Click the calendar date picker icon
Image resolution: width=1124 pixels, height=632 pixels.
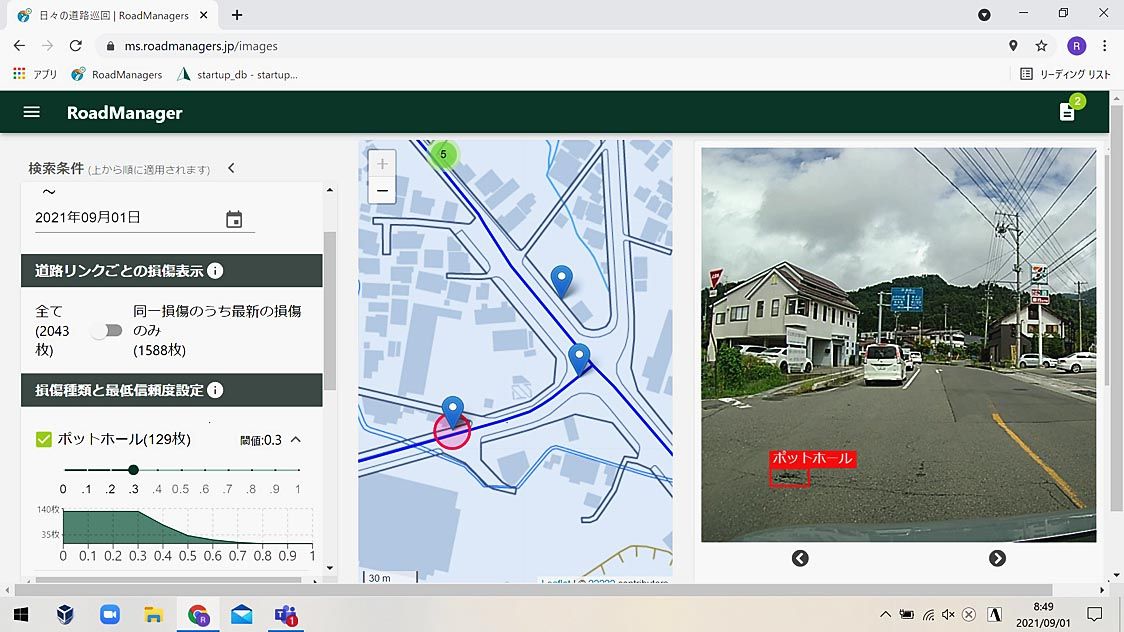point(234,219)
